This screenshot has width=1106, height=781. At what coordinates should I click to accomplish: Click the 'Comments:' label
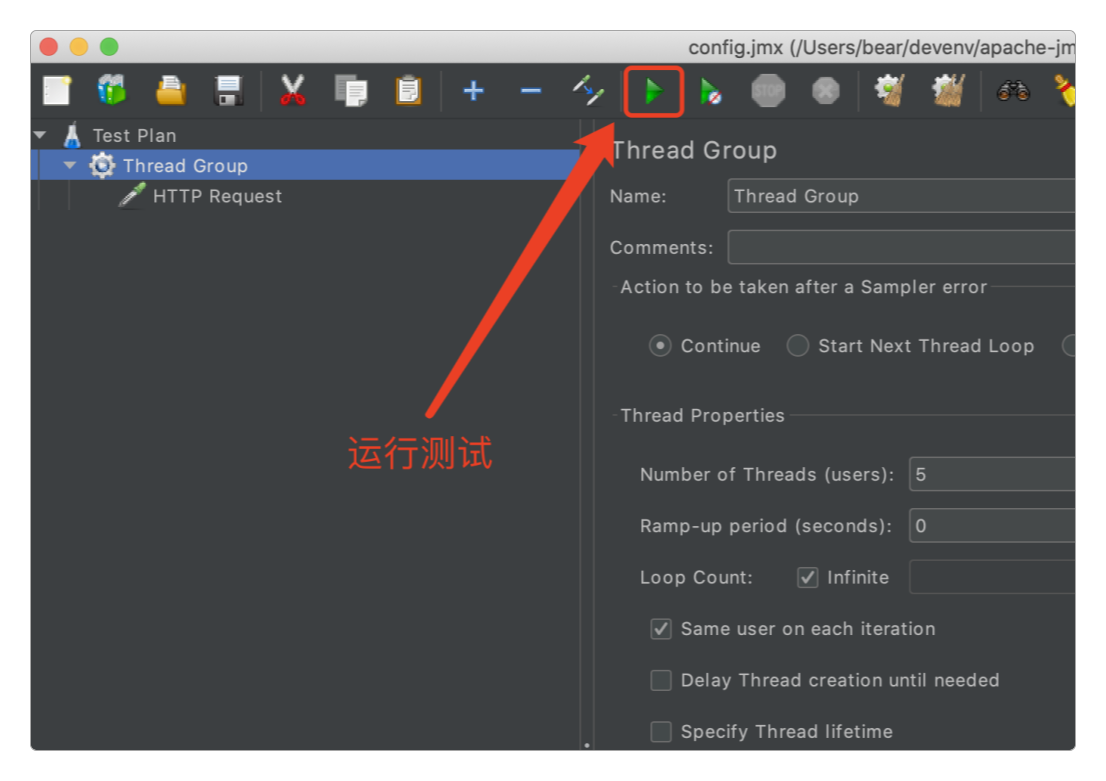pos(662,248)
